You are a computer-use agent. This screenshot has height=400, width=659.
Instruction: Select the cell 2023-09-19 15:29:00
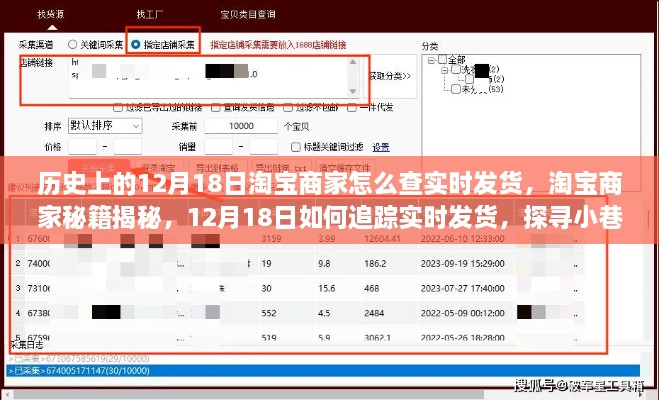pyautogui.click(x=462, y=263)
